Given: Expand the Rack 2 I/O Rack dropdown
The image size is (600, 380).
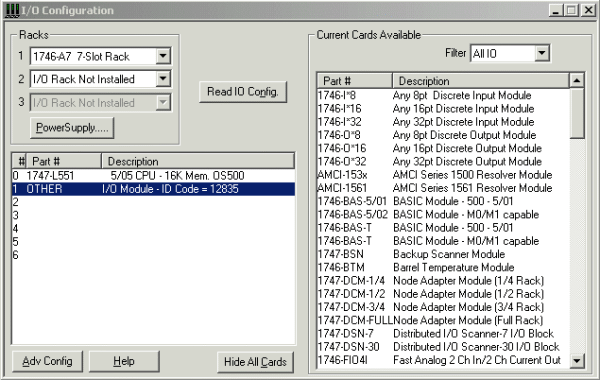Looking at the screenshot, I should [163, 79].
